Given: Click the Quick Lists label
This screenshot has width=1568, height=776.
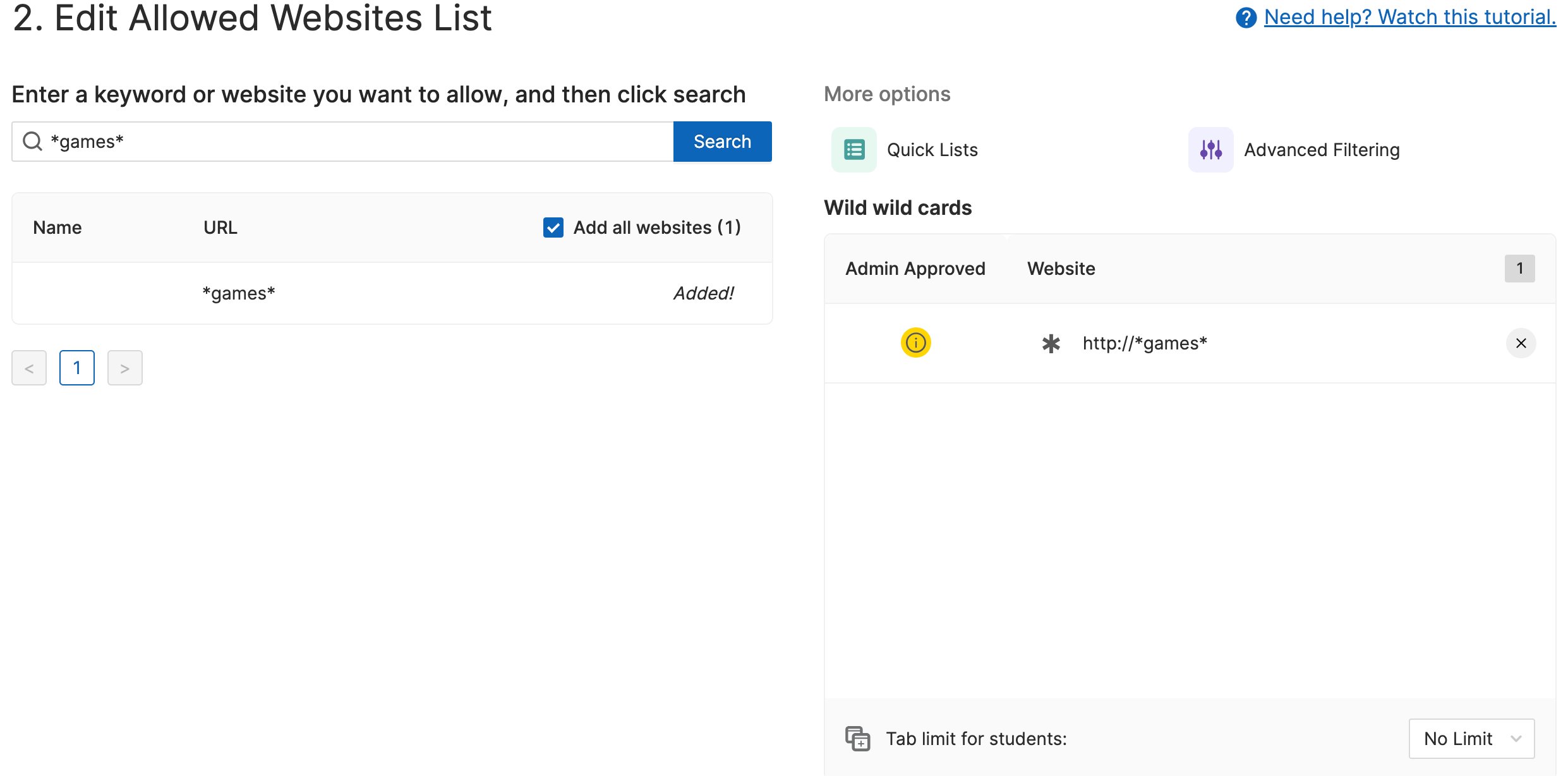Looking at the screenshot, I should 932,150.
